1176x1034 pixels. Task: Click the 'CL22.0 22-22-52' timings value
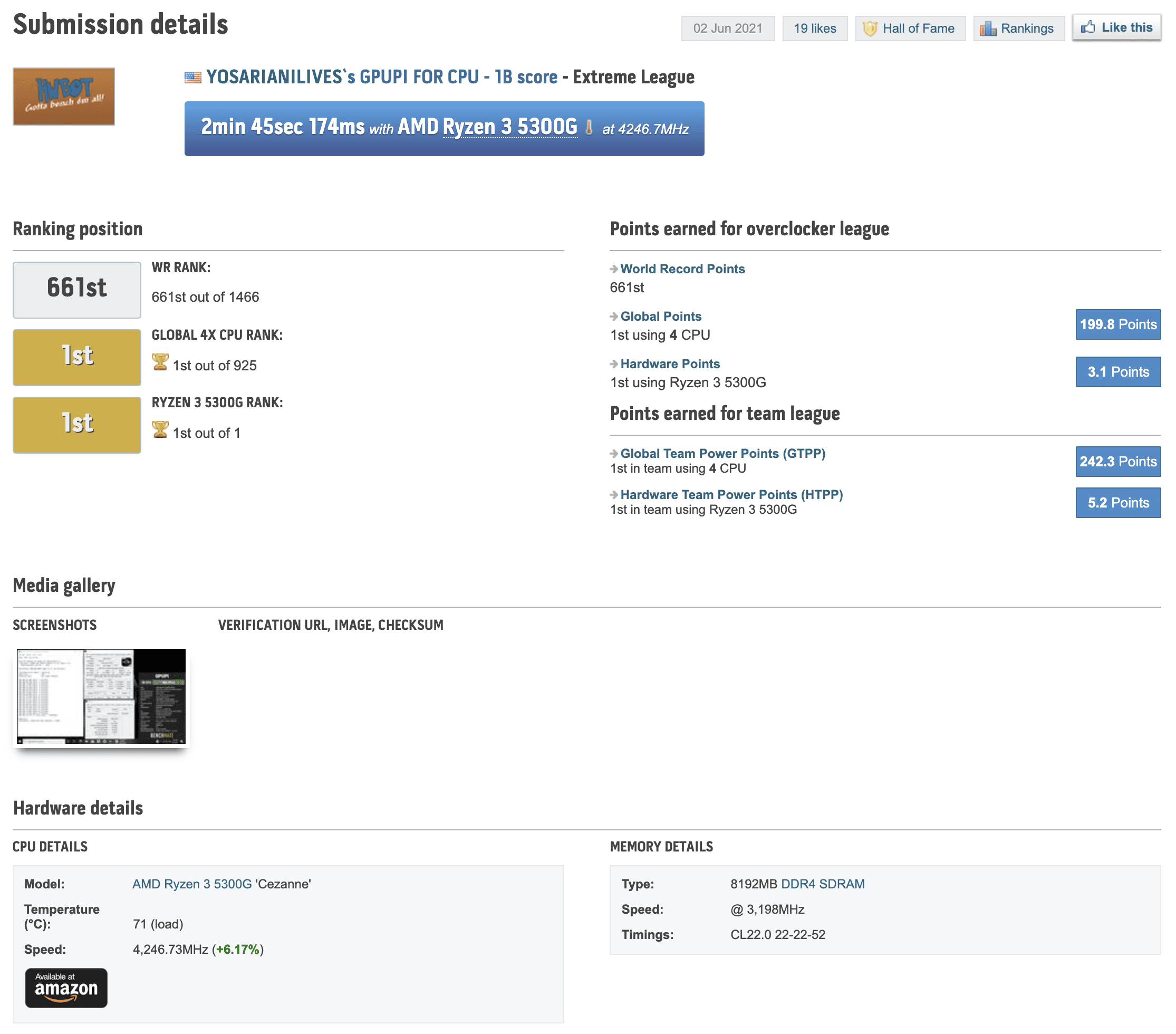tap(778, 934)
